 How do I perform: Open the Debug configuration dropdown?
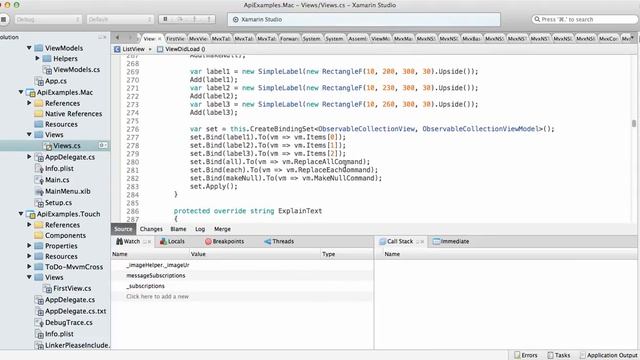[48, 19]
